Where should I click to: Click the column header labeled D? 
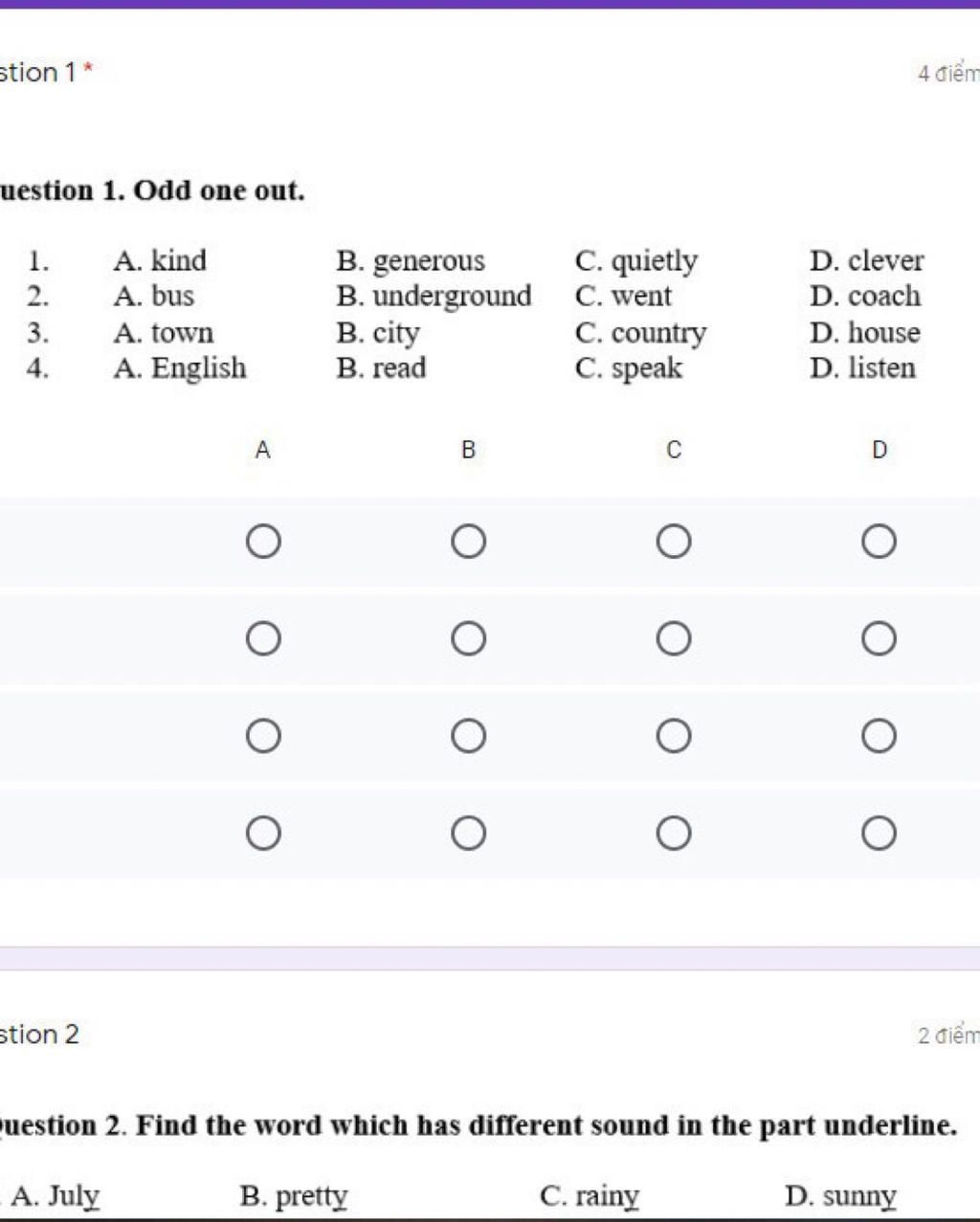(x=880, y=450)
